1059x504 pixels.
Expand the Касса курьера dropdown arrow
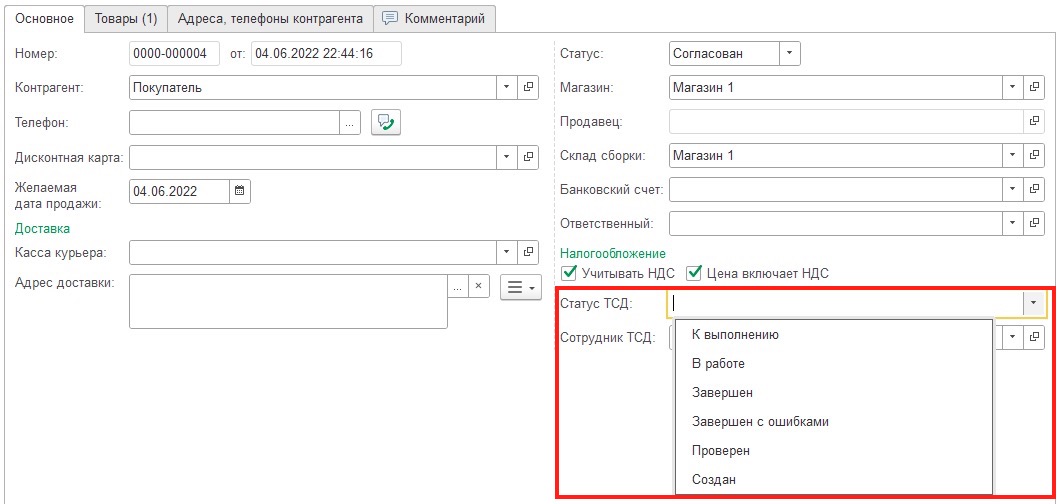(508, 251)
